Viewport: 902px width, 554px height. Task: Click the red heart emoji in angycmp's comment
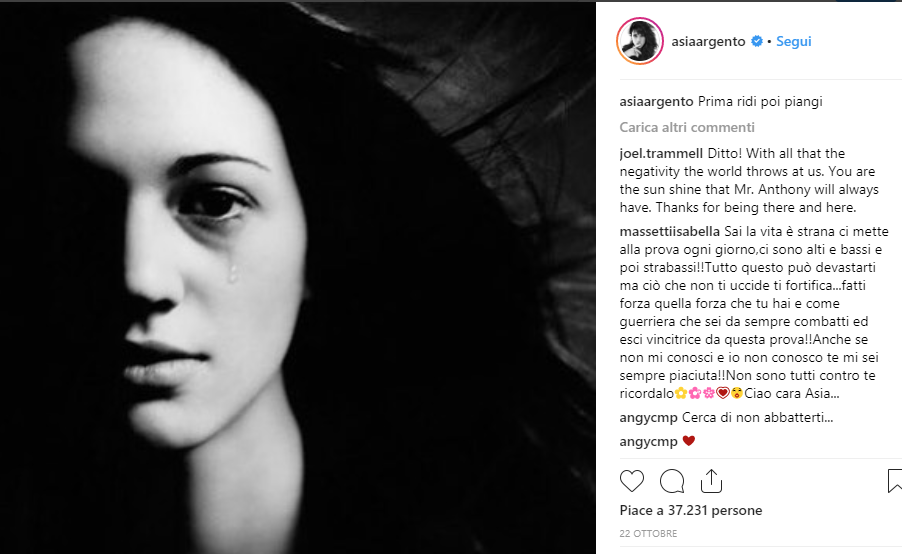(x=689, y=441)
